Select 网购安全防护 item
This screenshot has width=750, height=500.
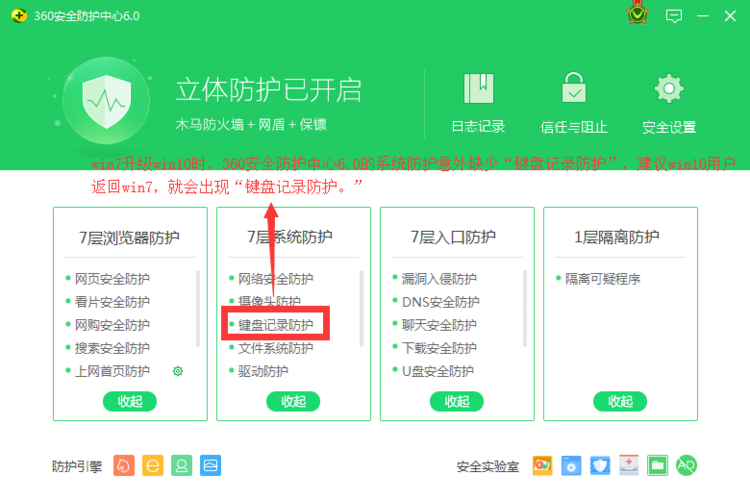click(x=112, y=324)
